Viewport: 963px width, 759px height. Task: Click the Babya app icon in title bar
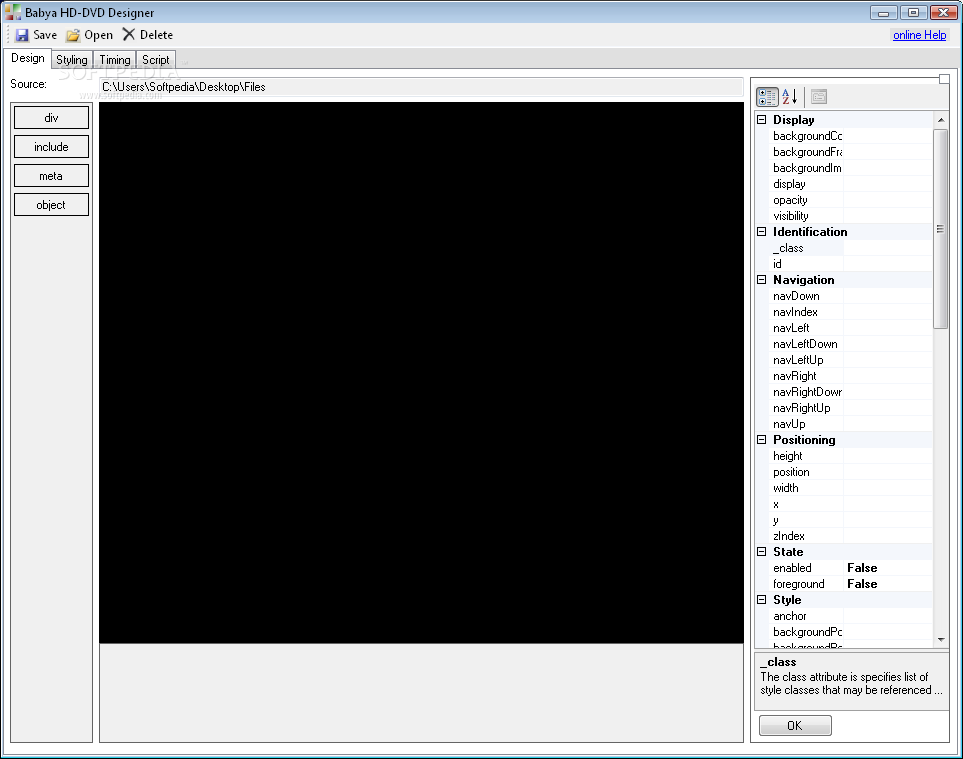pos(12,12)
